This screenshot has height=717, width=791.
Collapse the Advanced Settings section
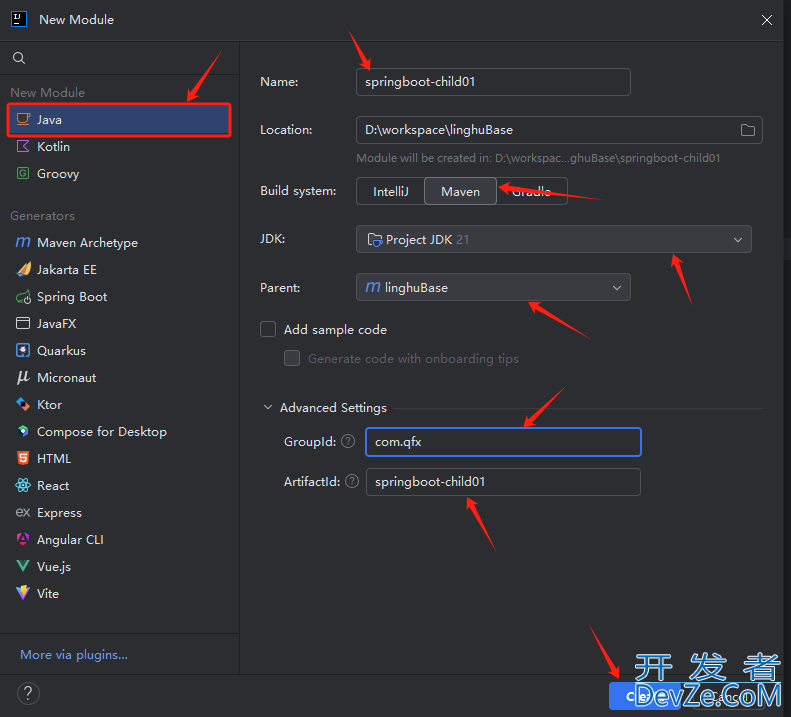268,407
